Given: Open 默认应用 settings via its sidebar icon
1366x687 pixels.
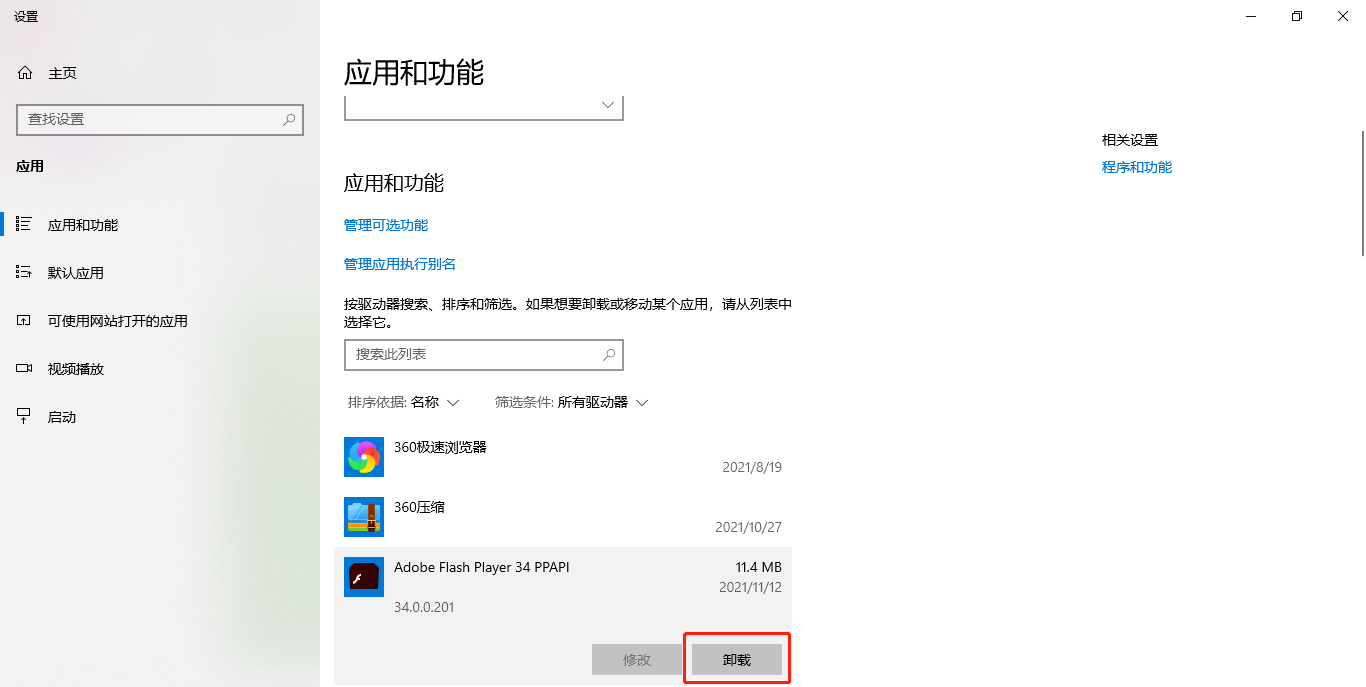Looking at the screenshot, I should pyautogui.click(x=24, y=272).
